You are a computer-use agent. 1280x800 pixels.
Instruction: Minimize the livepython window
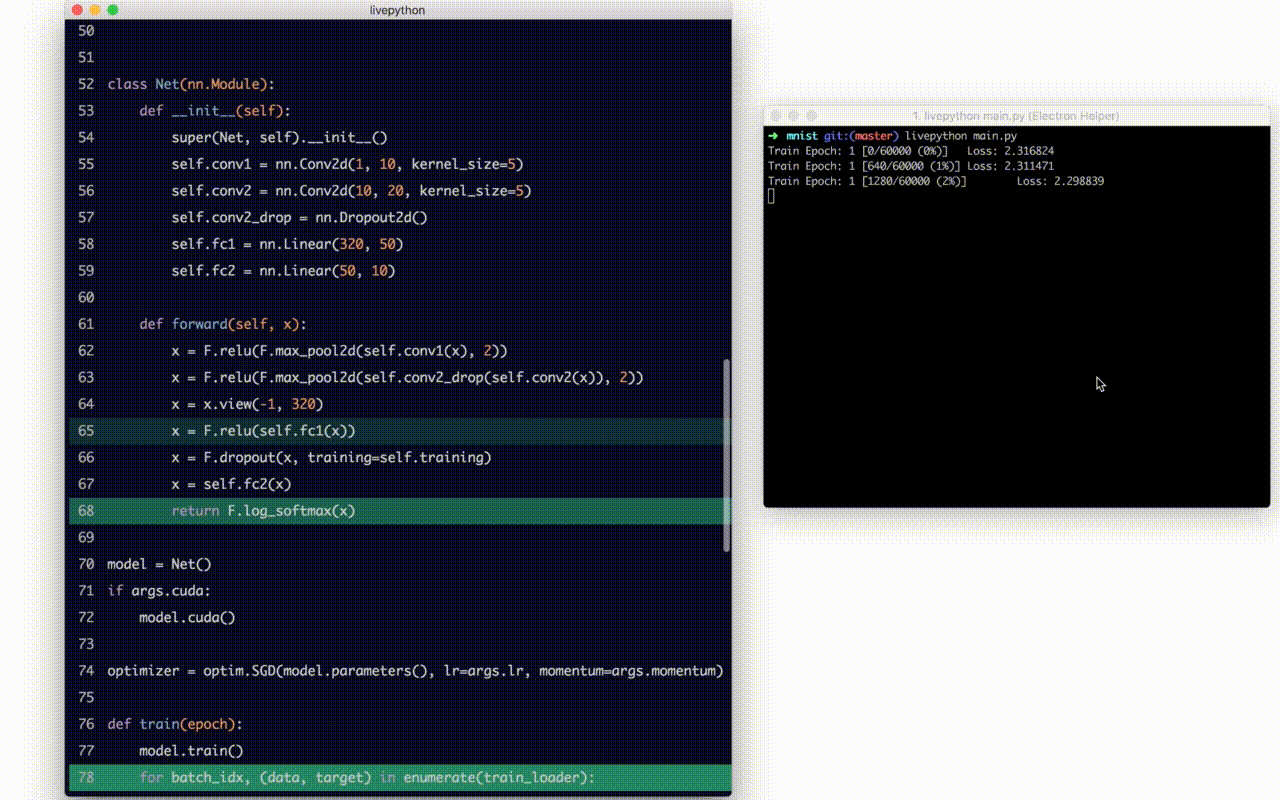[95, 10]
